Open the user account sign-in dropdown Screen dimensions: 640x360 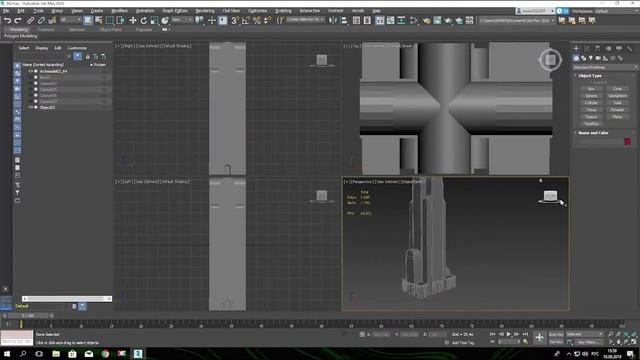click(x=535, y=11)
